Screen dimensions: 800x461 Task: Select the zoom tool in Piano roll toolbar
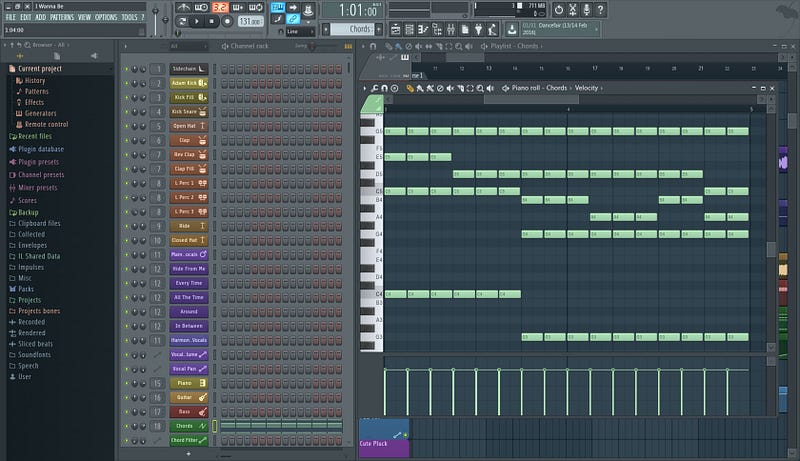(x=480, y=88)
